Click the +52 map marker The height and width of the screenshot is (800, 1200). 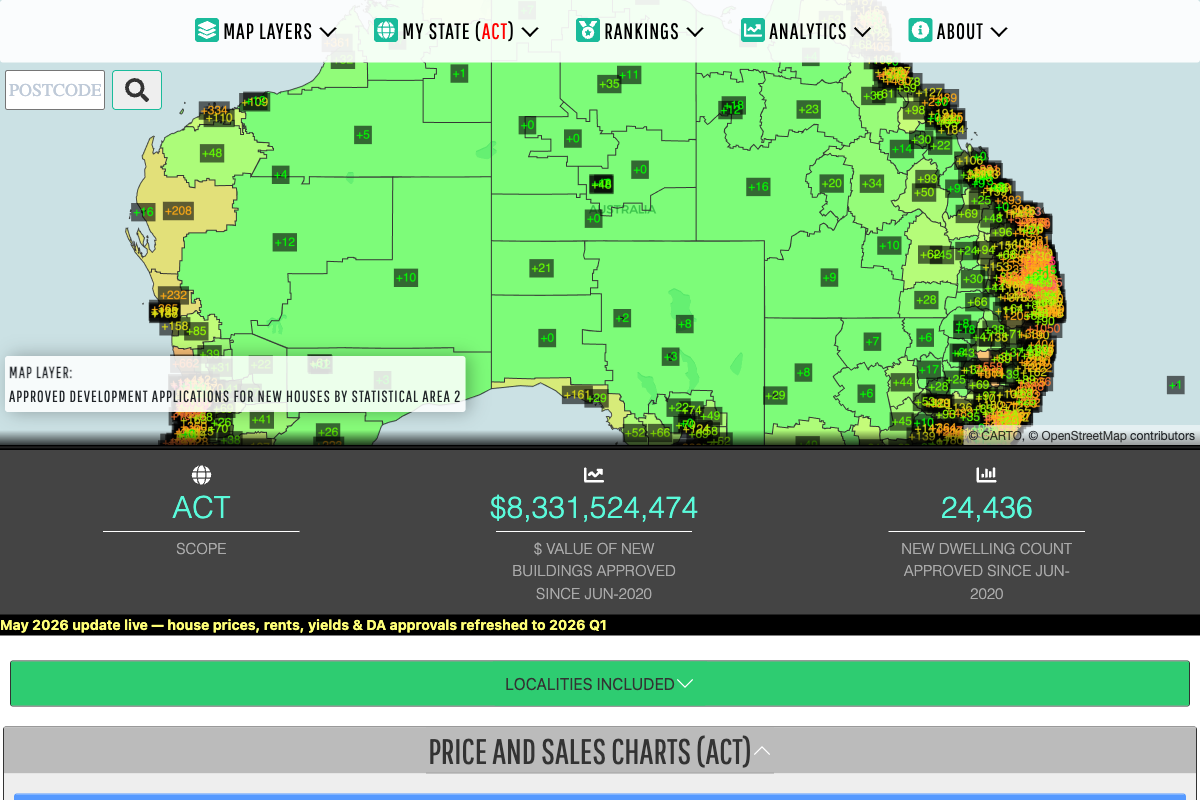(x=636, y=433)
